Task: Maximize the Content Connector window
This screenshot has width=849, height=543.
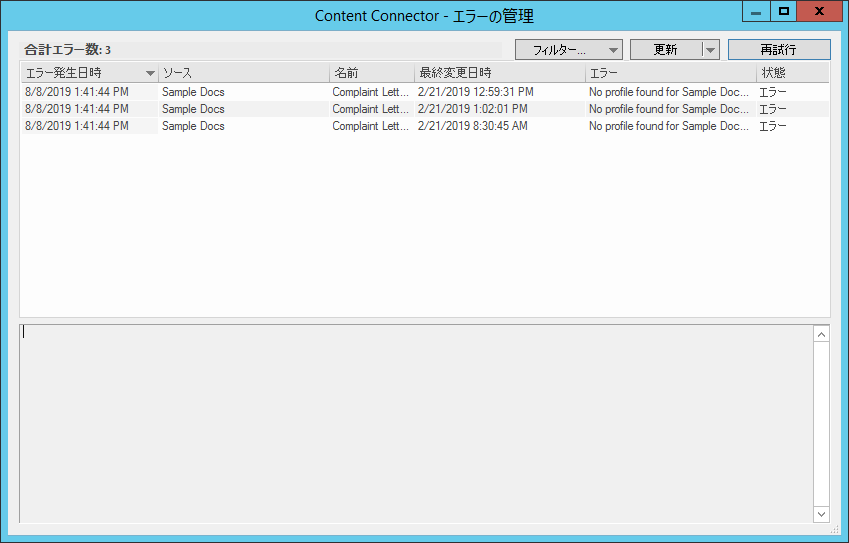Action: tap(784, 11)
